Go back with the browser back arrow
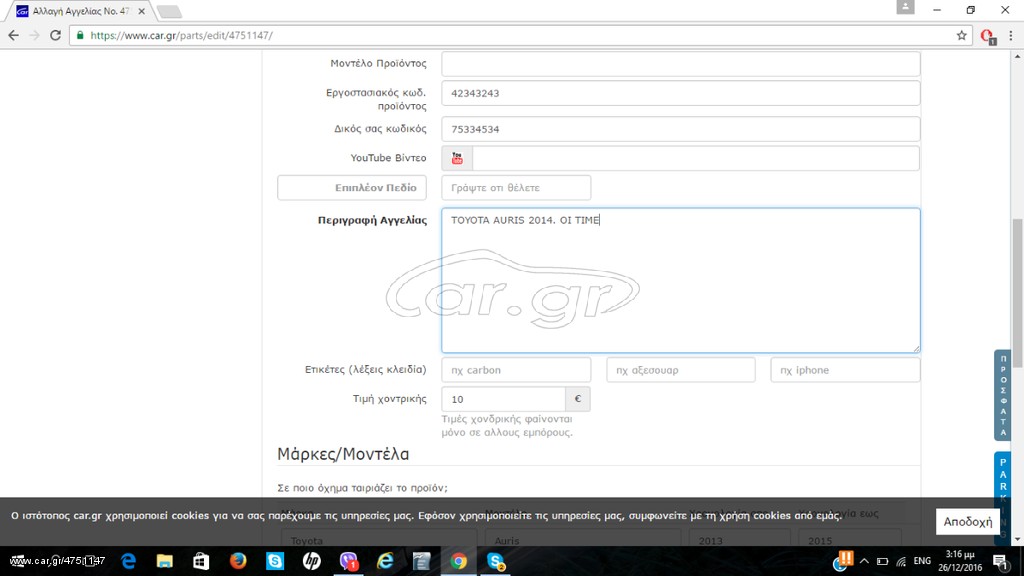This screenshot has width=1024, height=576. tap(14, 35)
